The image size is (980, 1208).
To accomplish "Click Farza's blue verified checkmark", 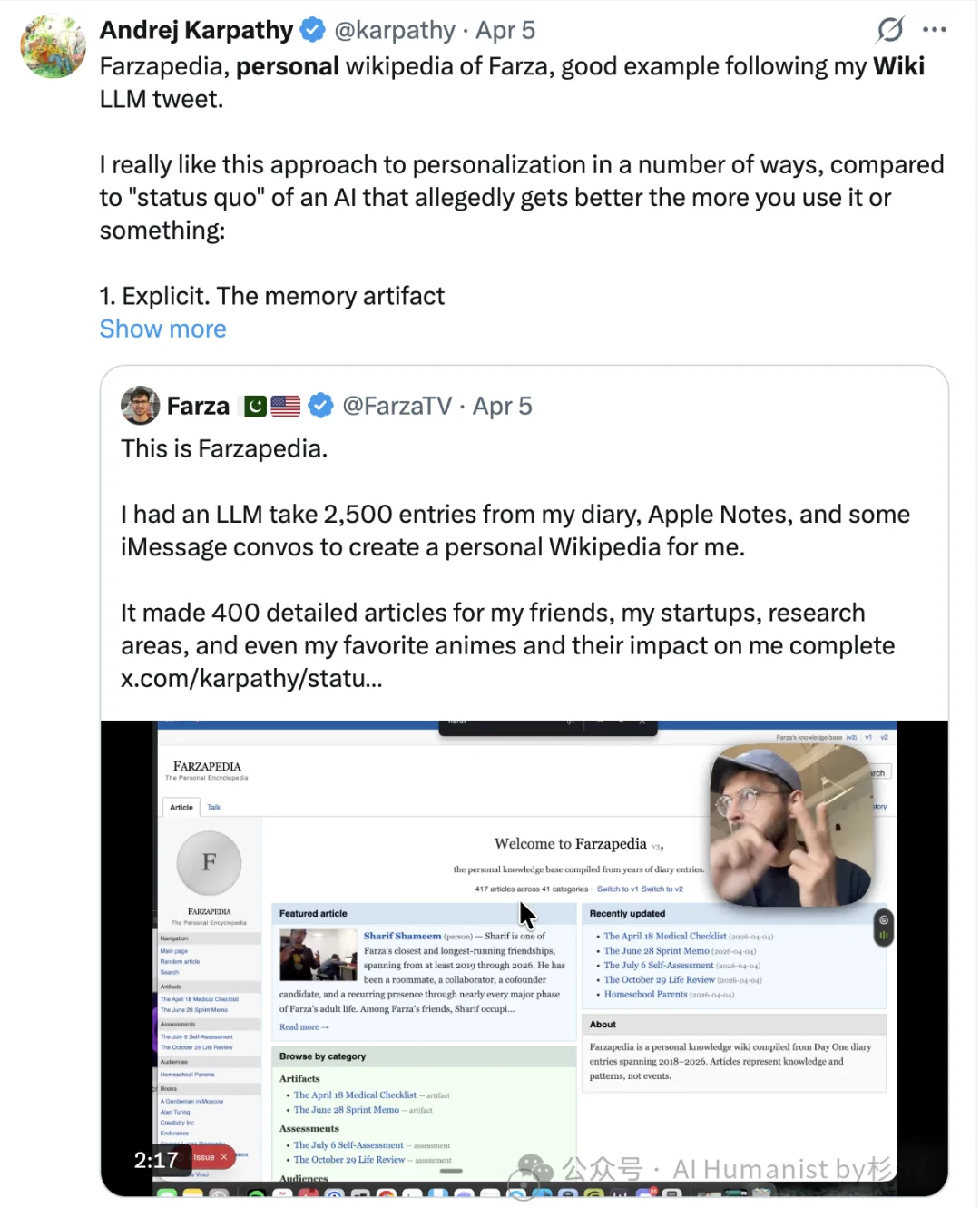I will pos(320,406).
